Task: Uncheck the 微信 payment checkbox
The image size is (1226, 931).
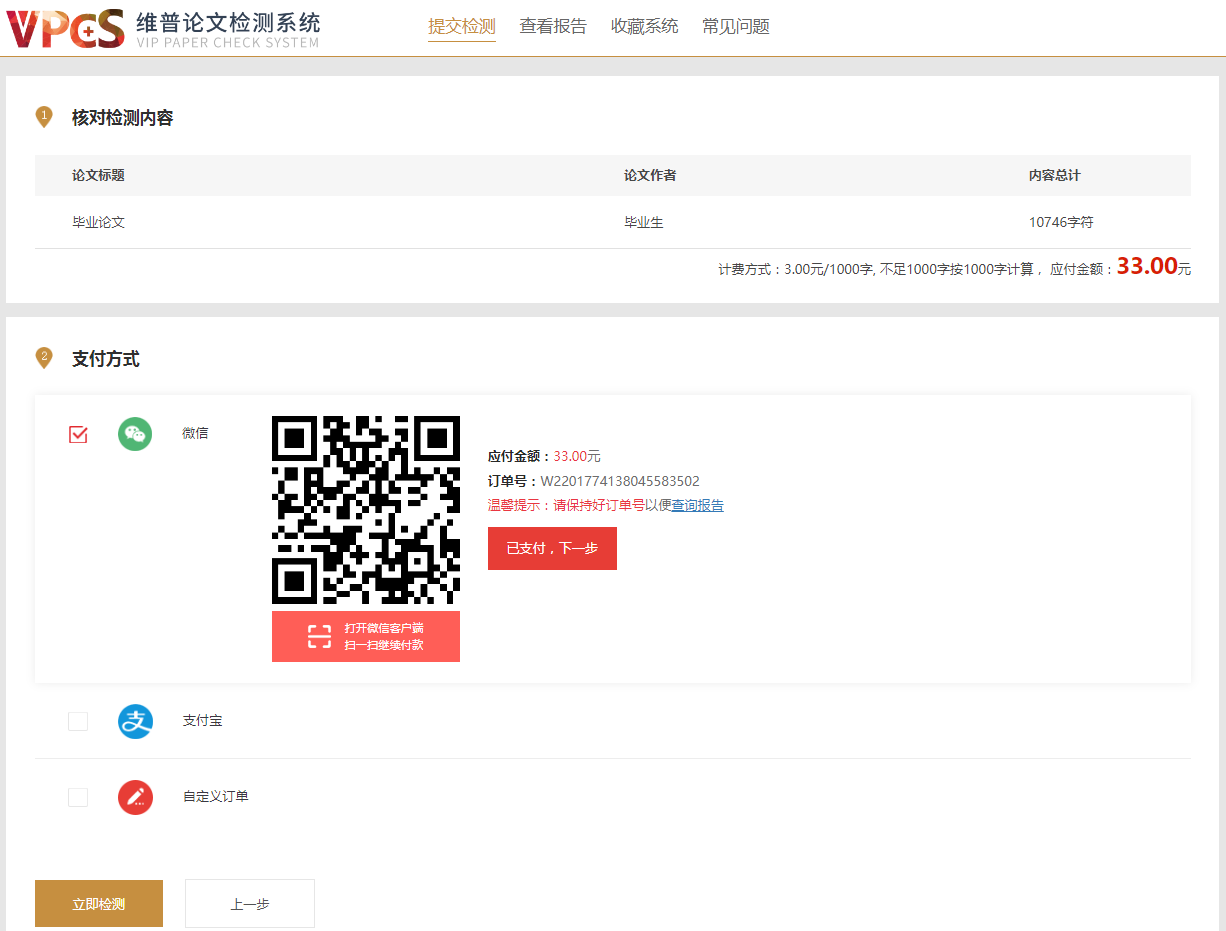Action: point(78,434)
